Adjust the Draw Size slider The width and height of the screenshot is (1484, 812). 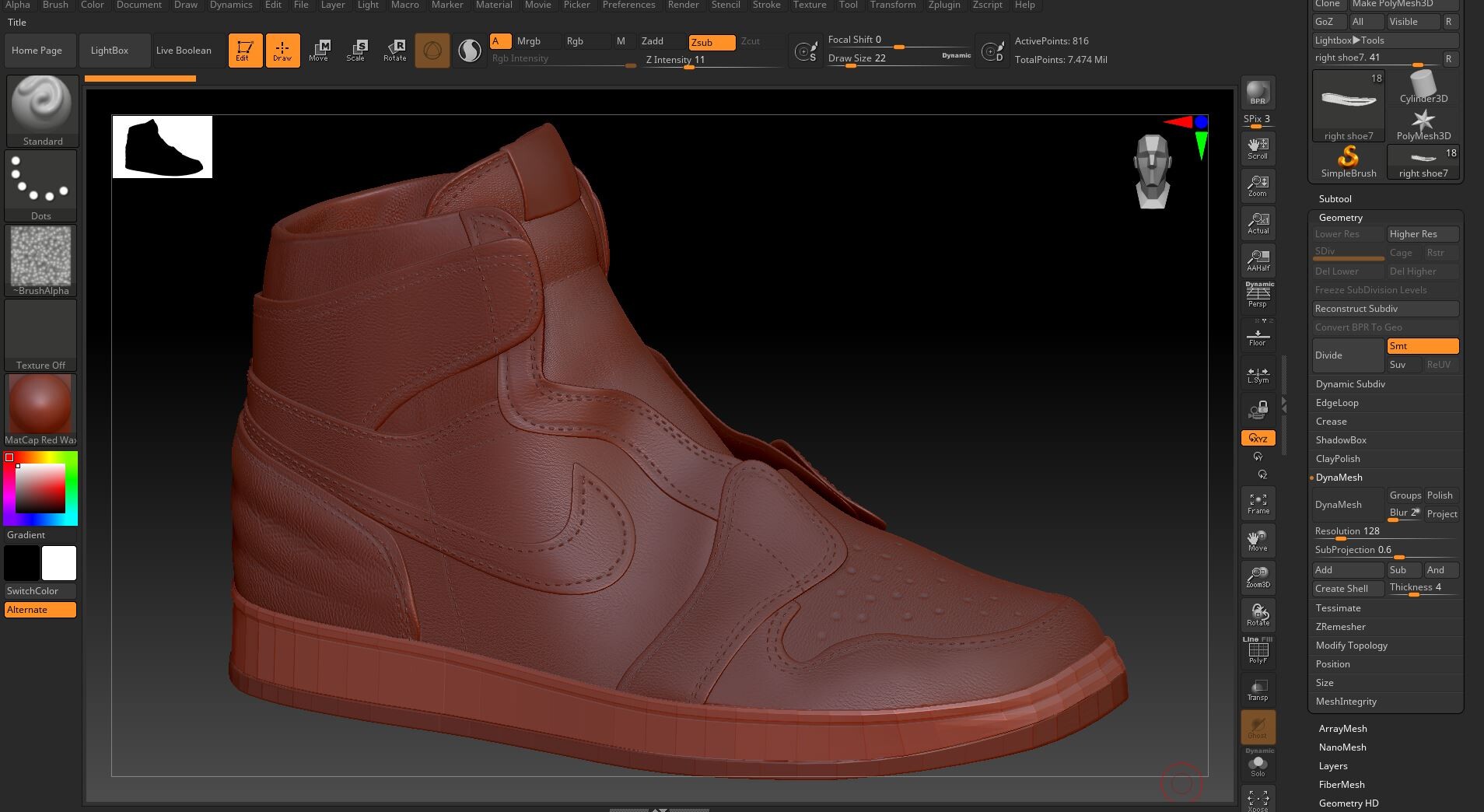point(899,58)
